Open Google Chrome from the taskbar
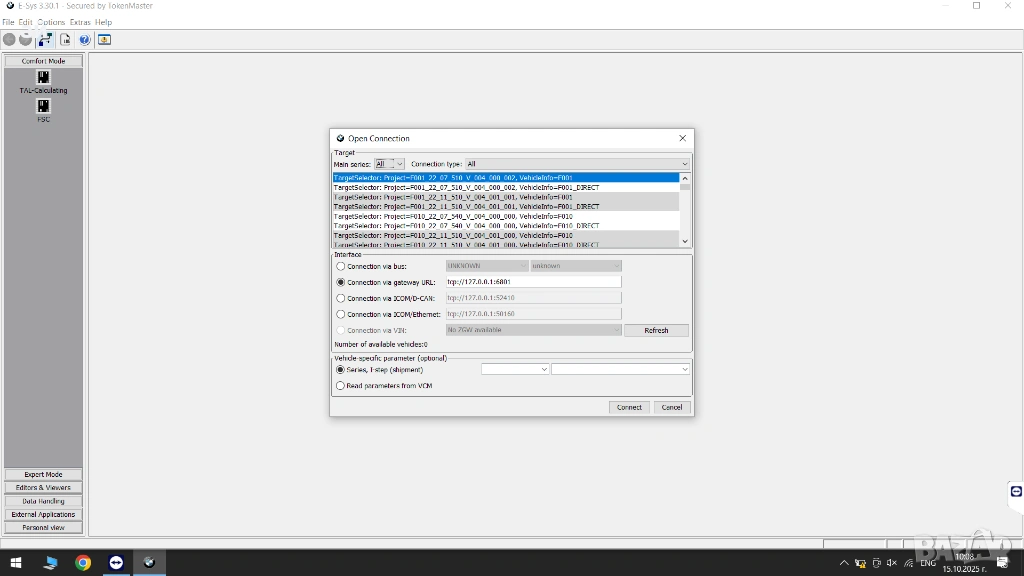 (x=83, y=563)
